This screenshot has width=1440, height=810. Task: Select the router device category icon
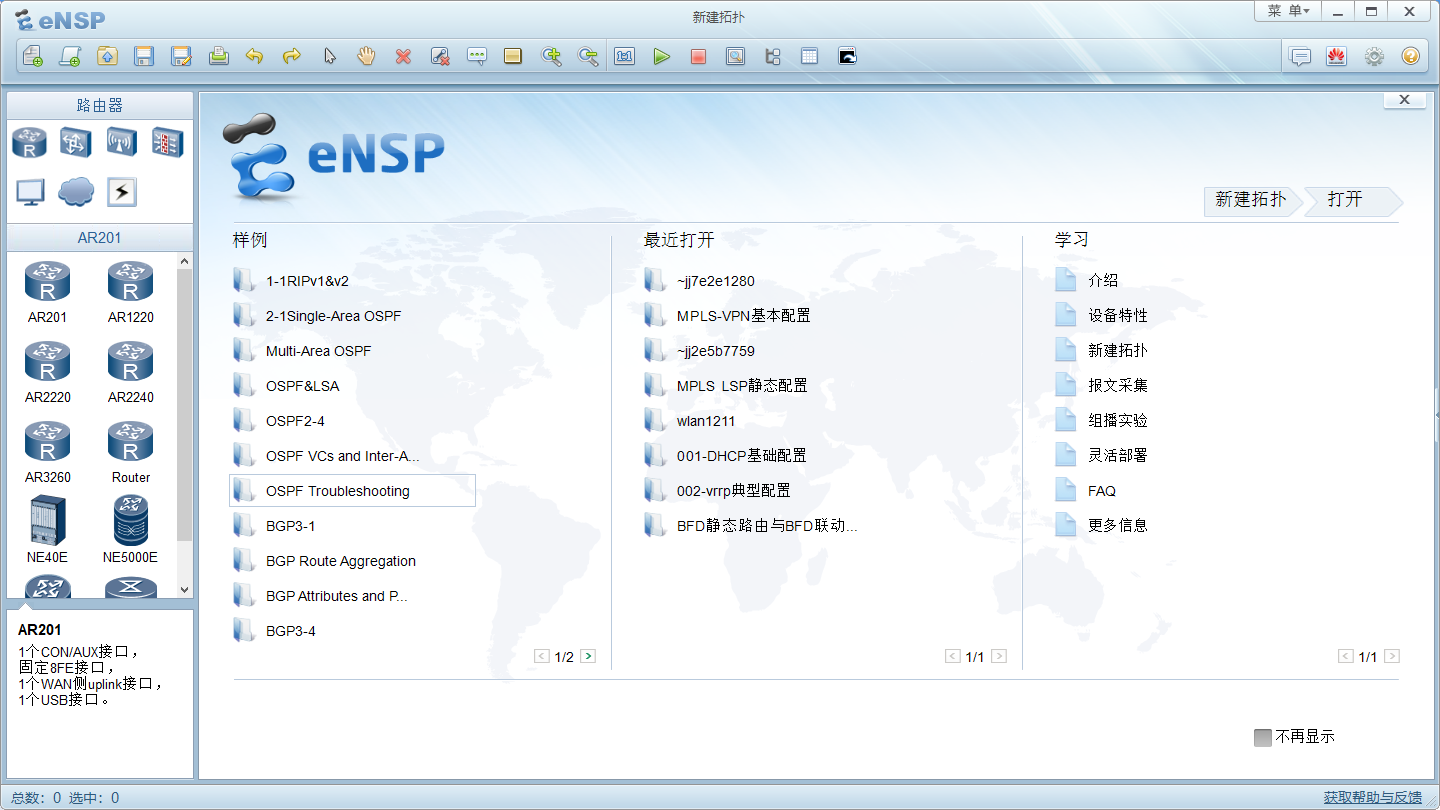(29, 142)
